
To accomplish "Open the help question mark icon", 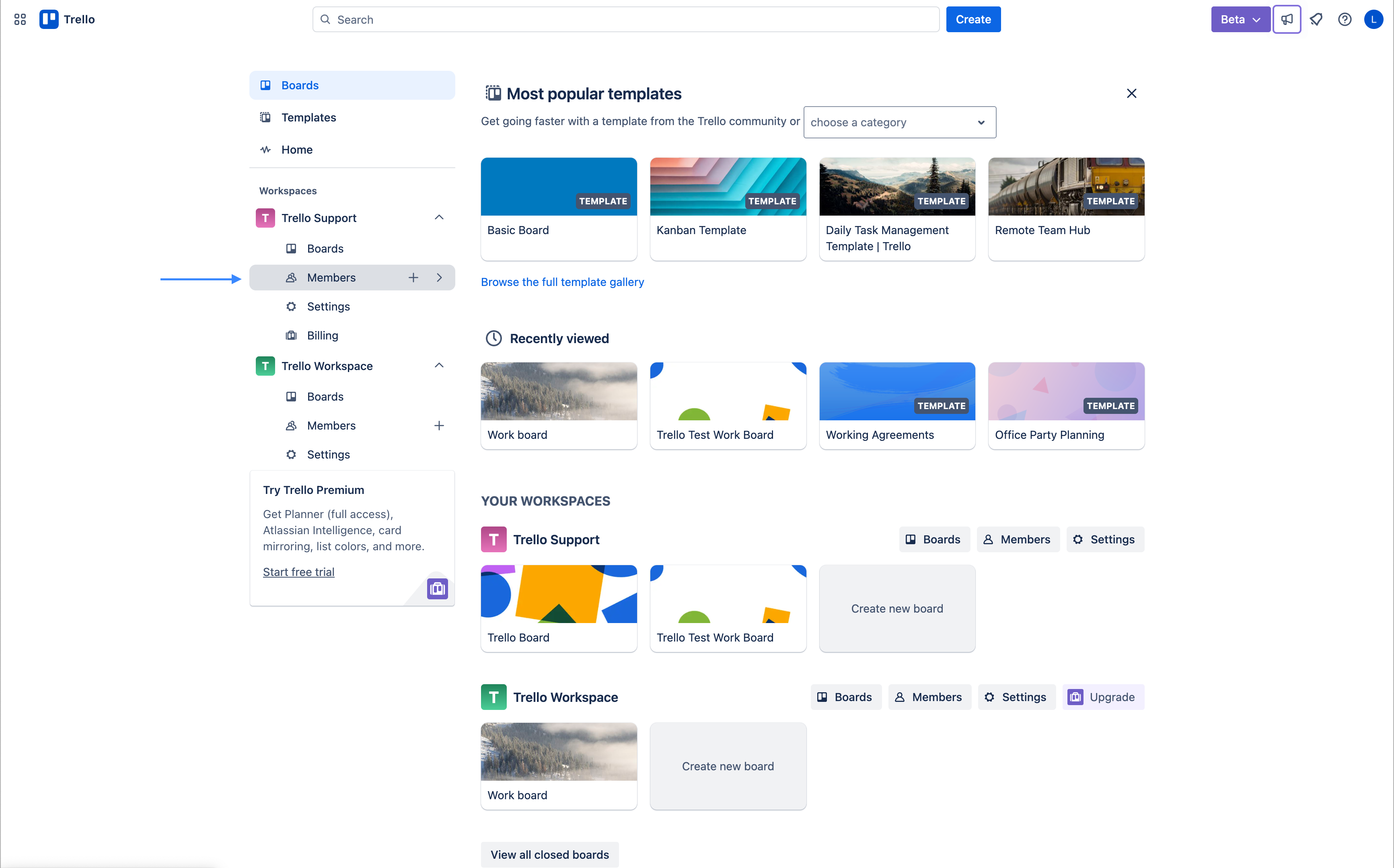I will tap(1345, 20).
